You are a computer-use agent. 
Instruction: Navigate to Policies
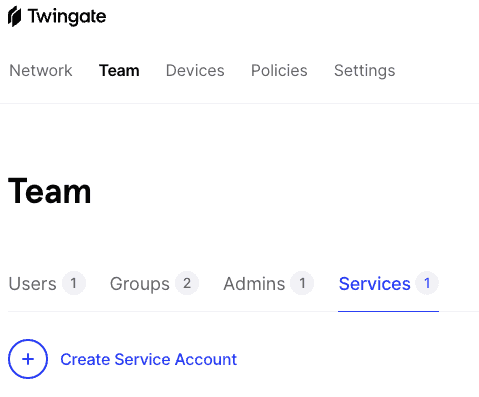tap(279, 70)
